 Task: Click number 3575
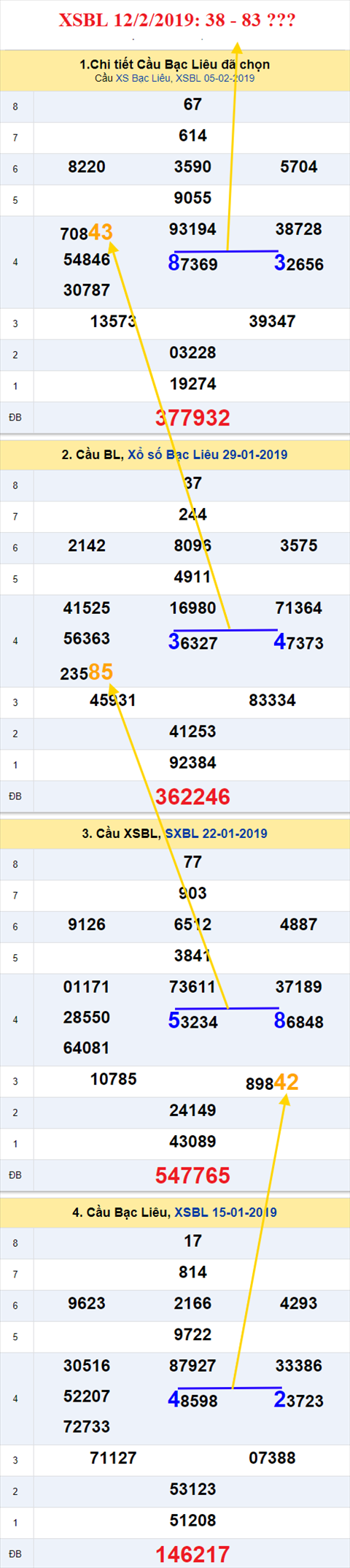299,546
